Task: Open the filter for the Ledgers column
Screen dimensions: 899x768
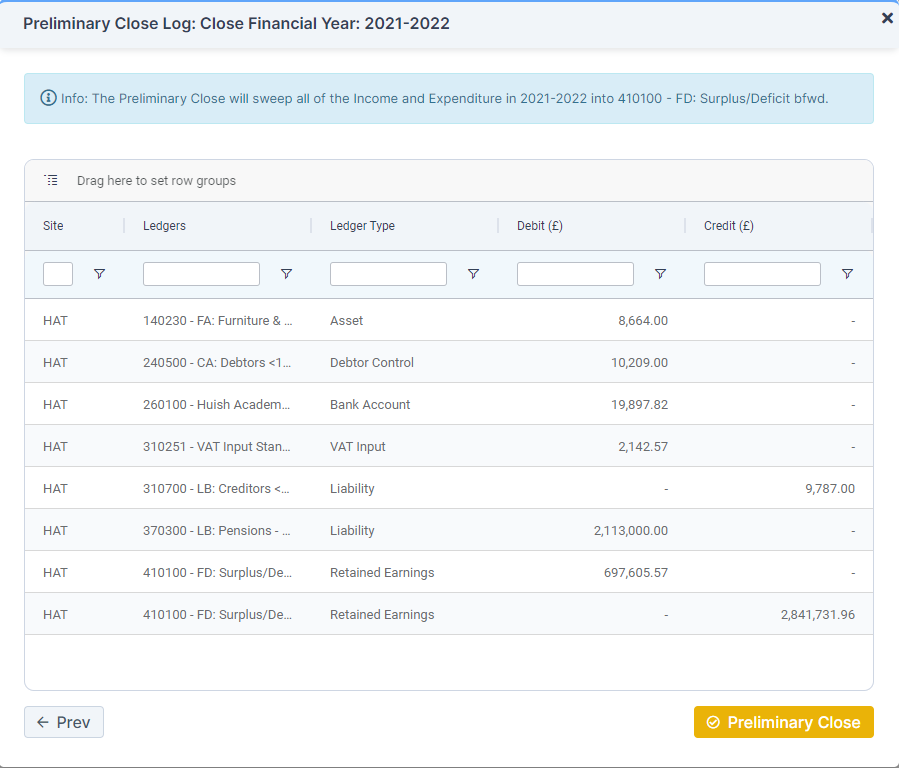Action: click(286, 273)
